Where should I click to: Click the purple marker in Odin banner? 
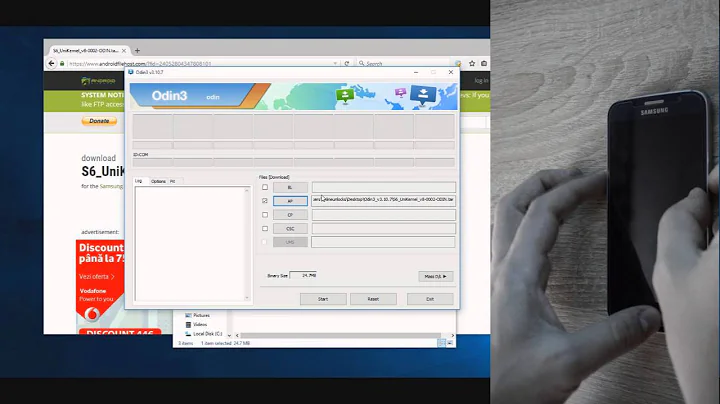tap(400, 92)
